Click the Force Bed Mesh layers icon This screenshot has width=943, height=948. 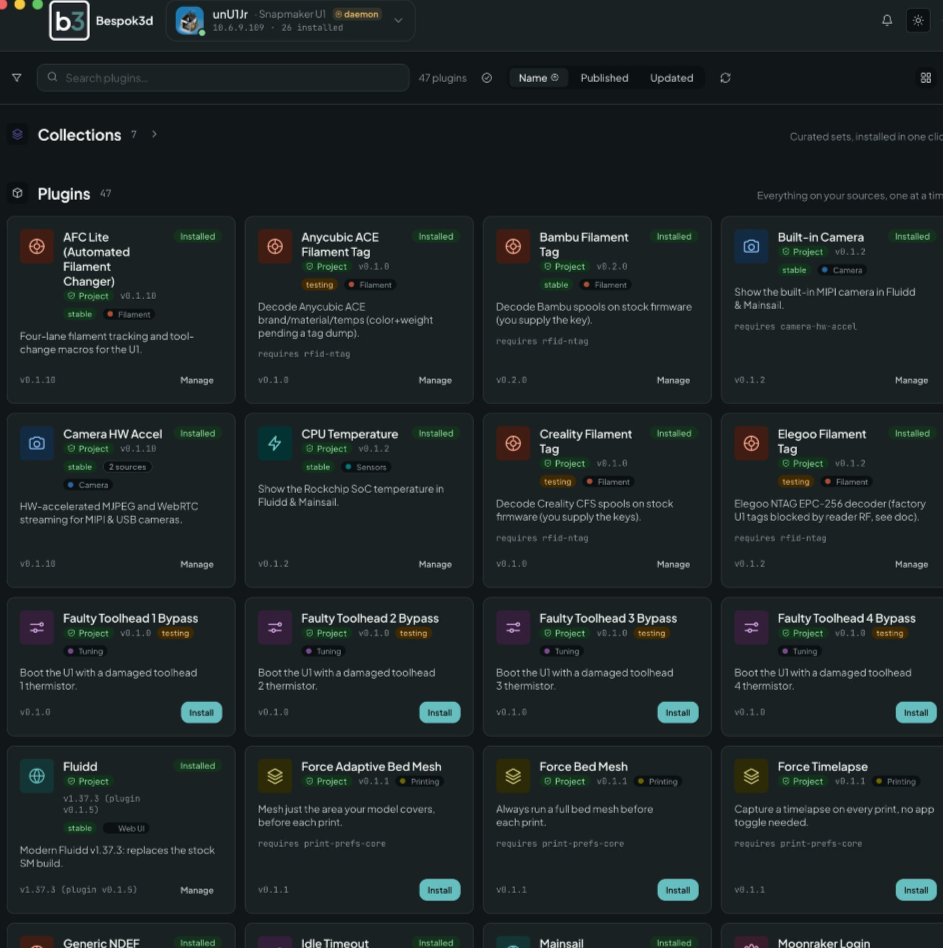click(x=513, y=776)
